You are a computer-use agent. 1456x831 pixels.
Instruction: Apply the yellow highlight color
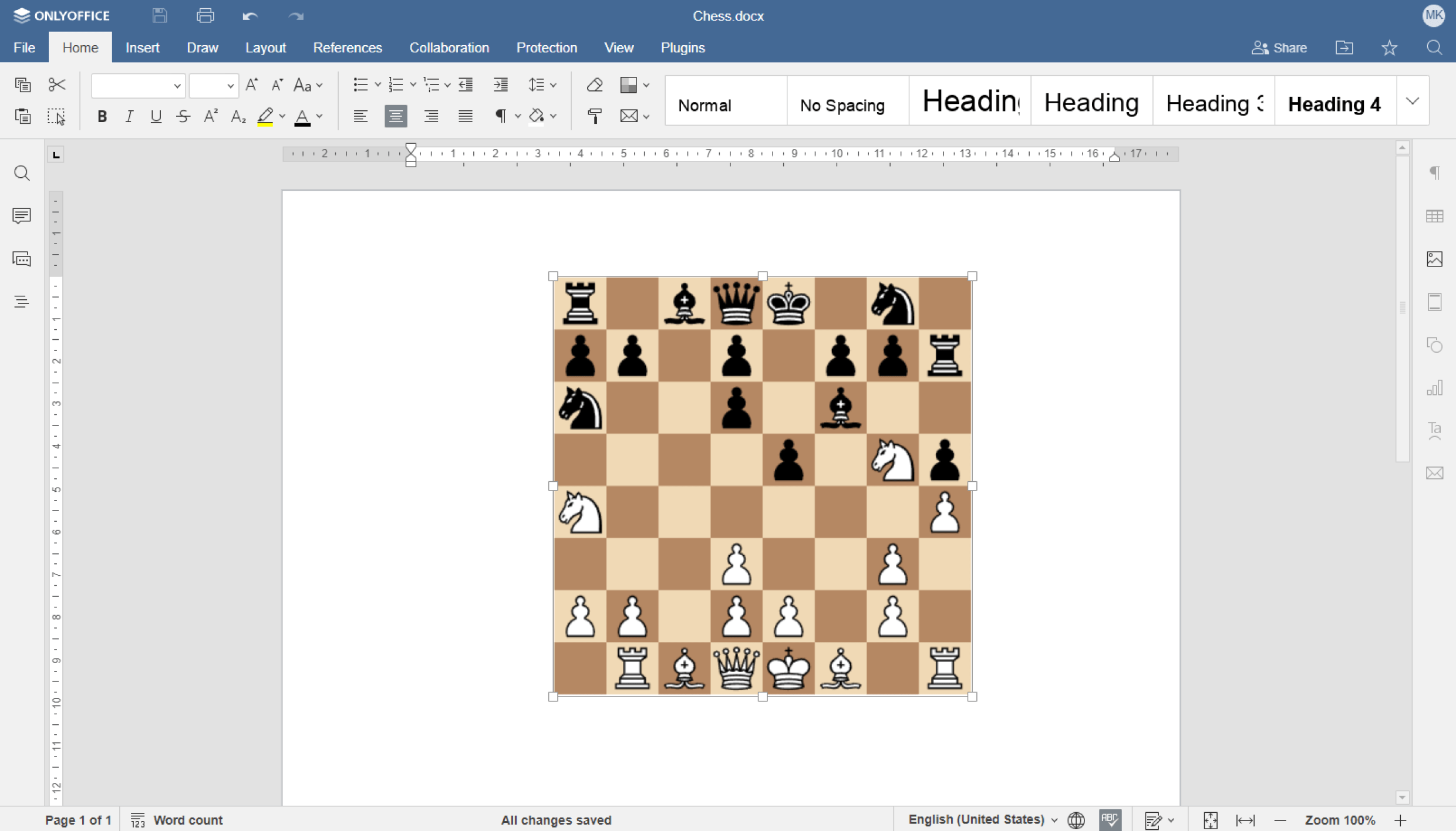pyautogui.click(x=265, y=116)
